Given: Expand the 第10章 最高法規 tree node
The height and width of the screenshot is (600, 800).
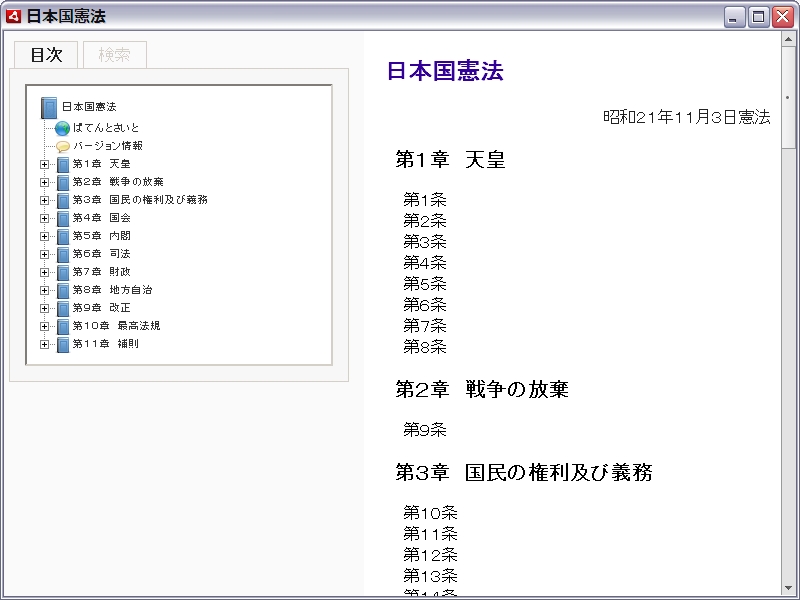Looking at the screenshot, I should pyautogui.click(x=44, y=326).
